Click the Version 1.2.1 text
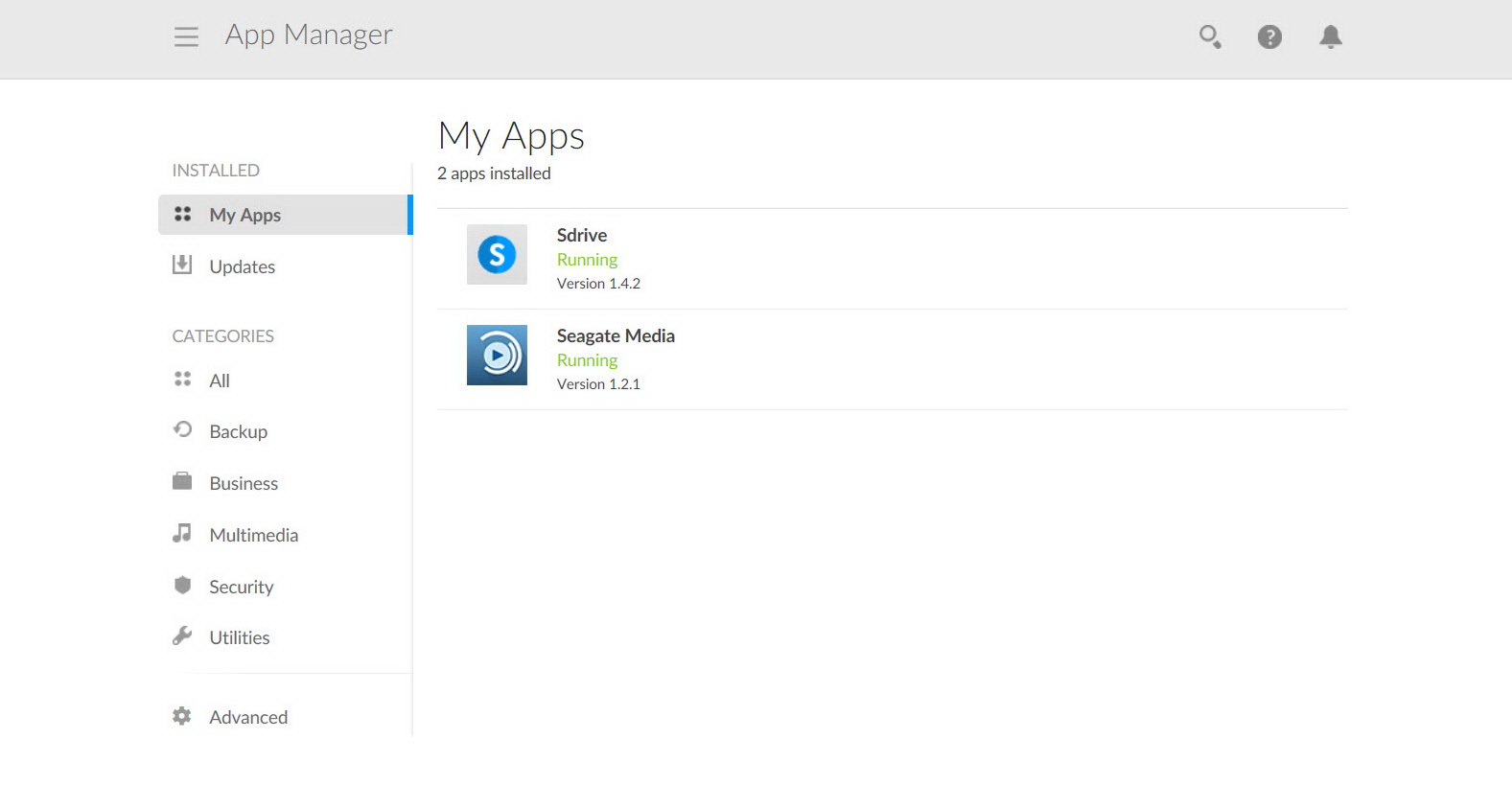Screen dimensions: 1512x785 click(x=598, y=384)
